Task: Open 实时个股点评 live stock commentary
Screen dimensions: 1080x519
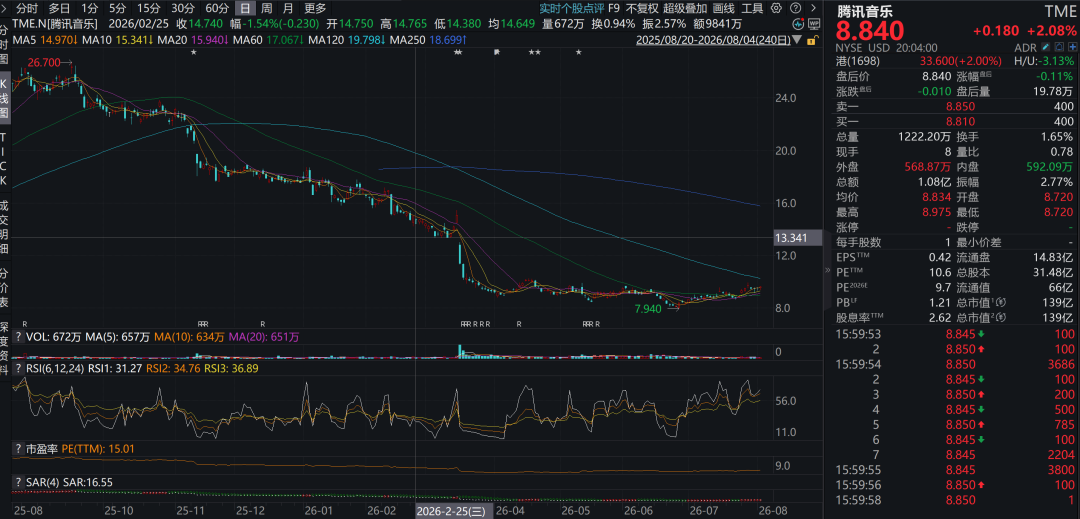Action: 572,9
